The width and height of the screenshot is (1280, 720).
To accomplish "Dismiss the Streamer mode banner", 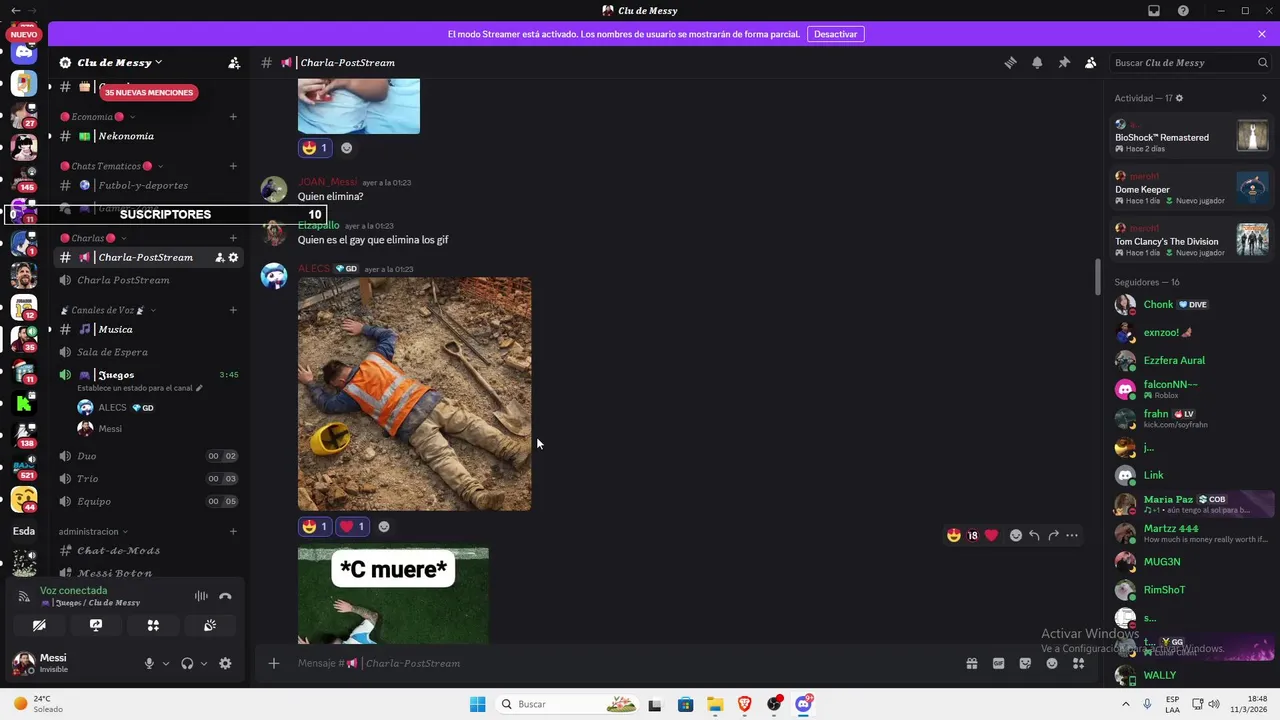I will coord(1262,34).
